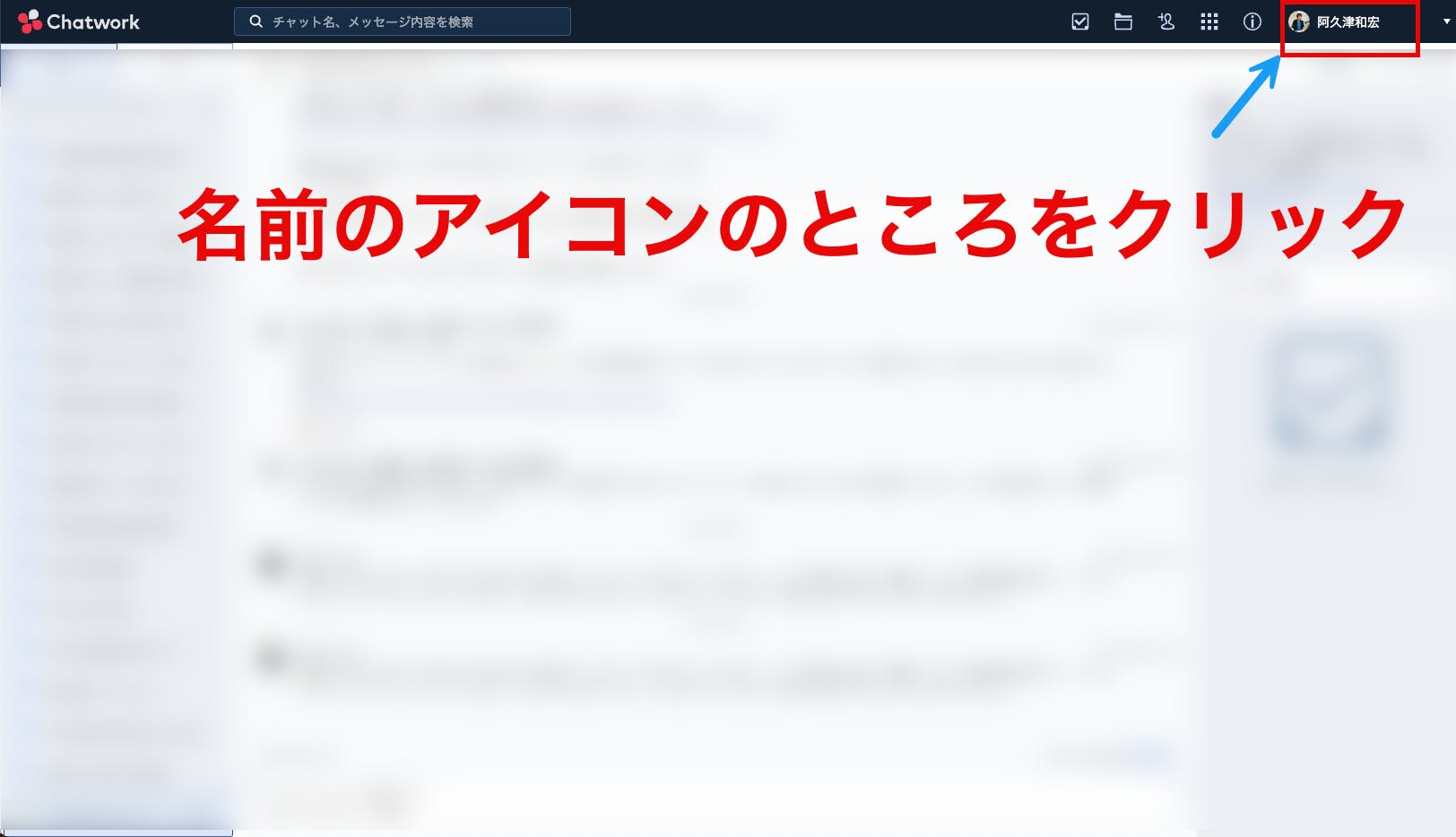Screen dimensions: 1456x837
Task: Open the 阿久津和宏 account name menu
Action: click(1348, 22)
